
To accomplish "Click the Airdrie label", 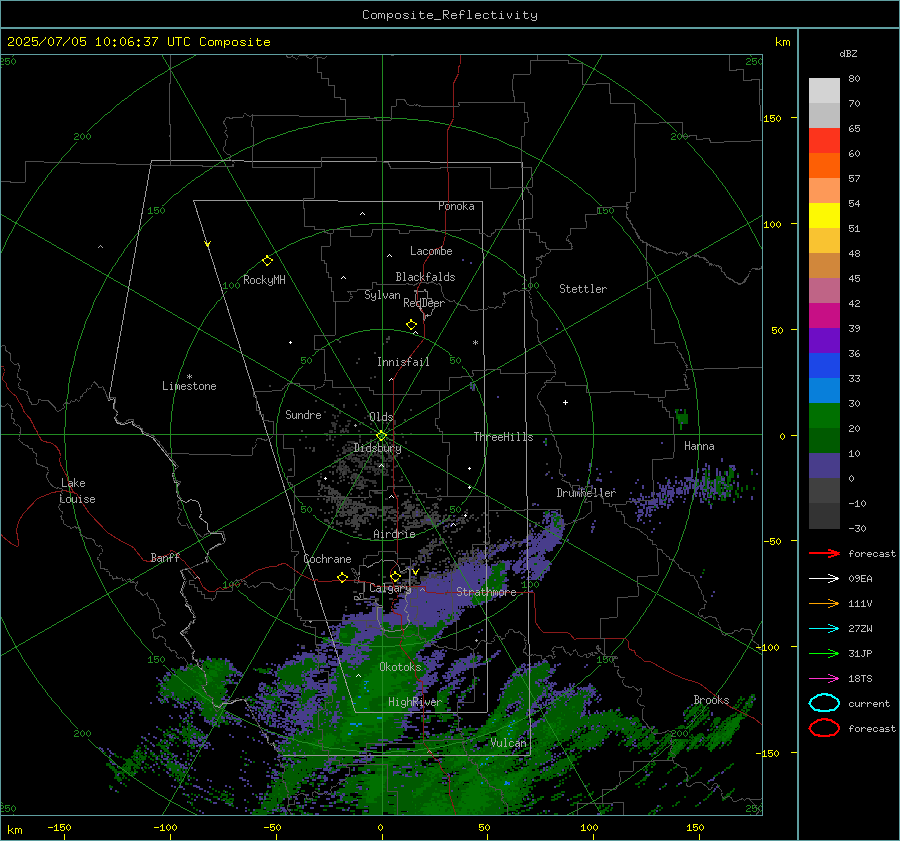I will 394,534.
